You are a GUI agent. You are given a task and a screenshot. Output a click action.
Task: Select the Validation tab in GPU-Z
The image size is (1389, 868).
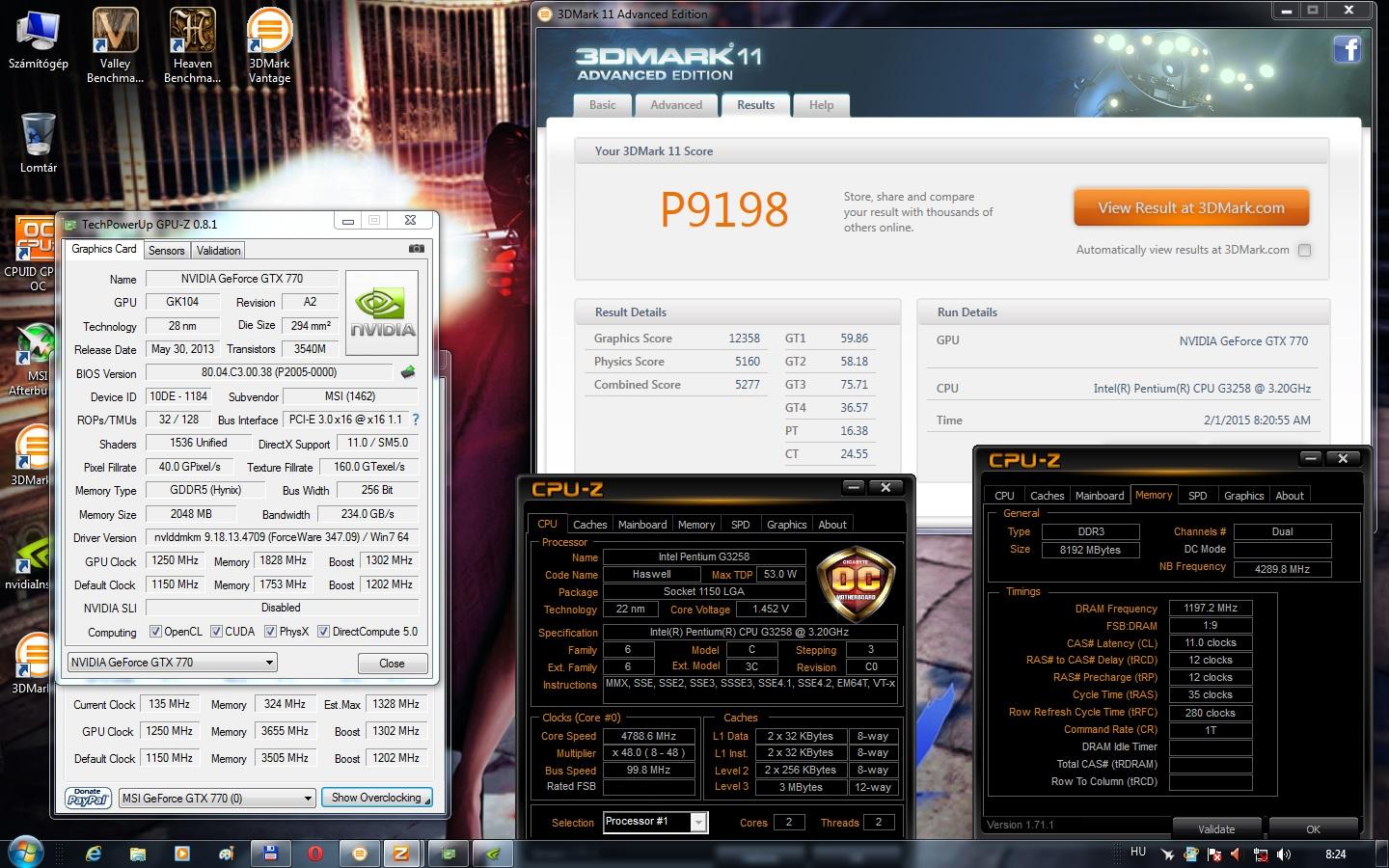[x=219, y=251]
